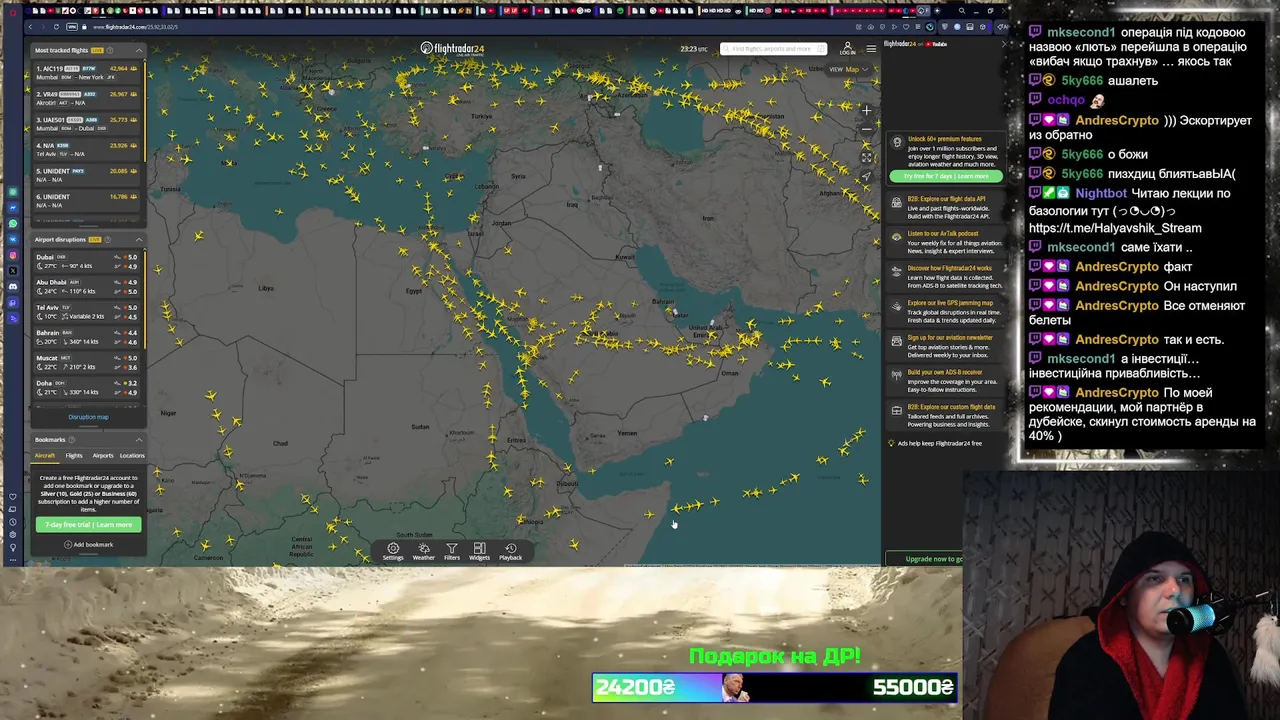Collapse the Most tracked flights panel
Screen dimensions: 1280x720
tap(138, 50)
